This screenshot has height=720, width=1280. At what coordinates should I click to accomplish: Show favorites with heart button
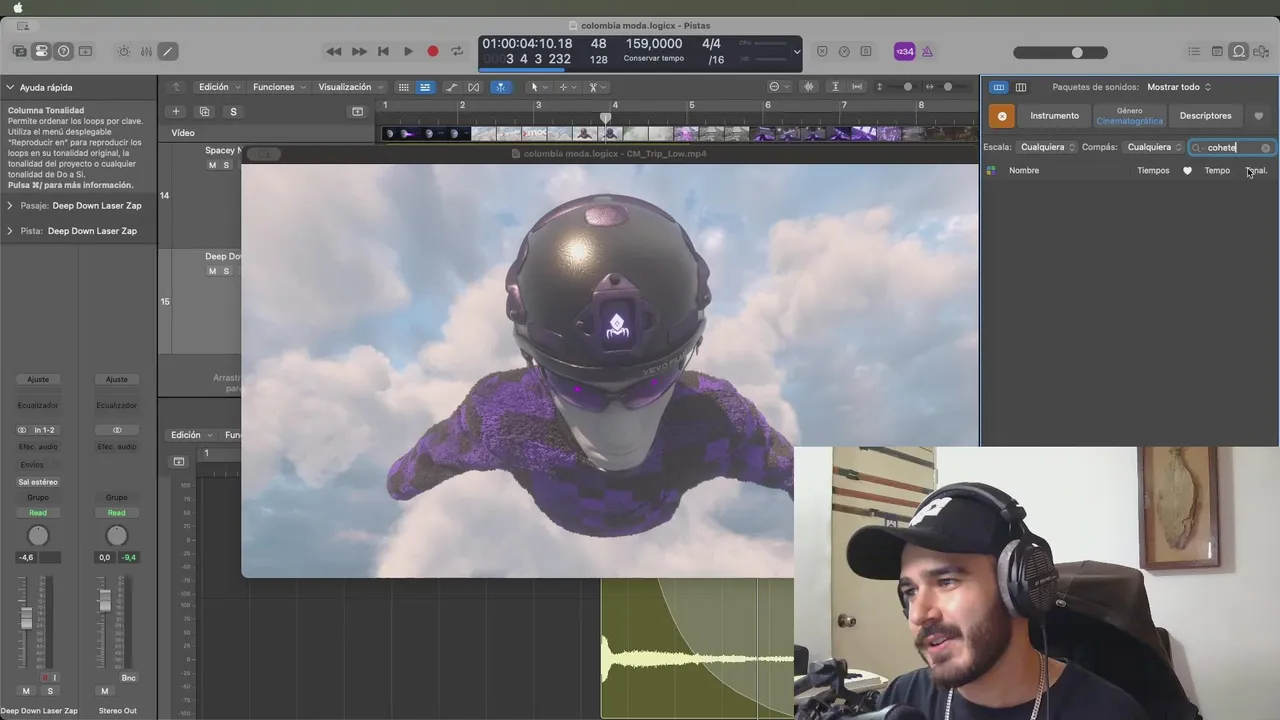pos(1258,116)
